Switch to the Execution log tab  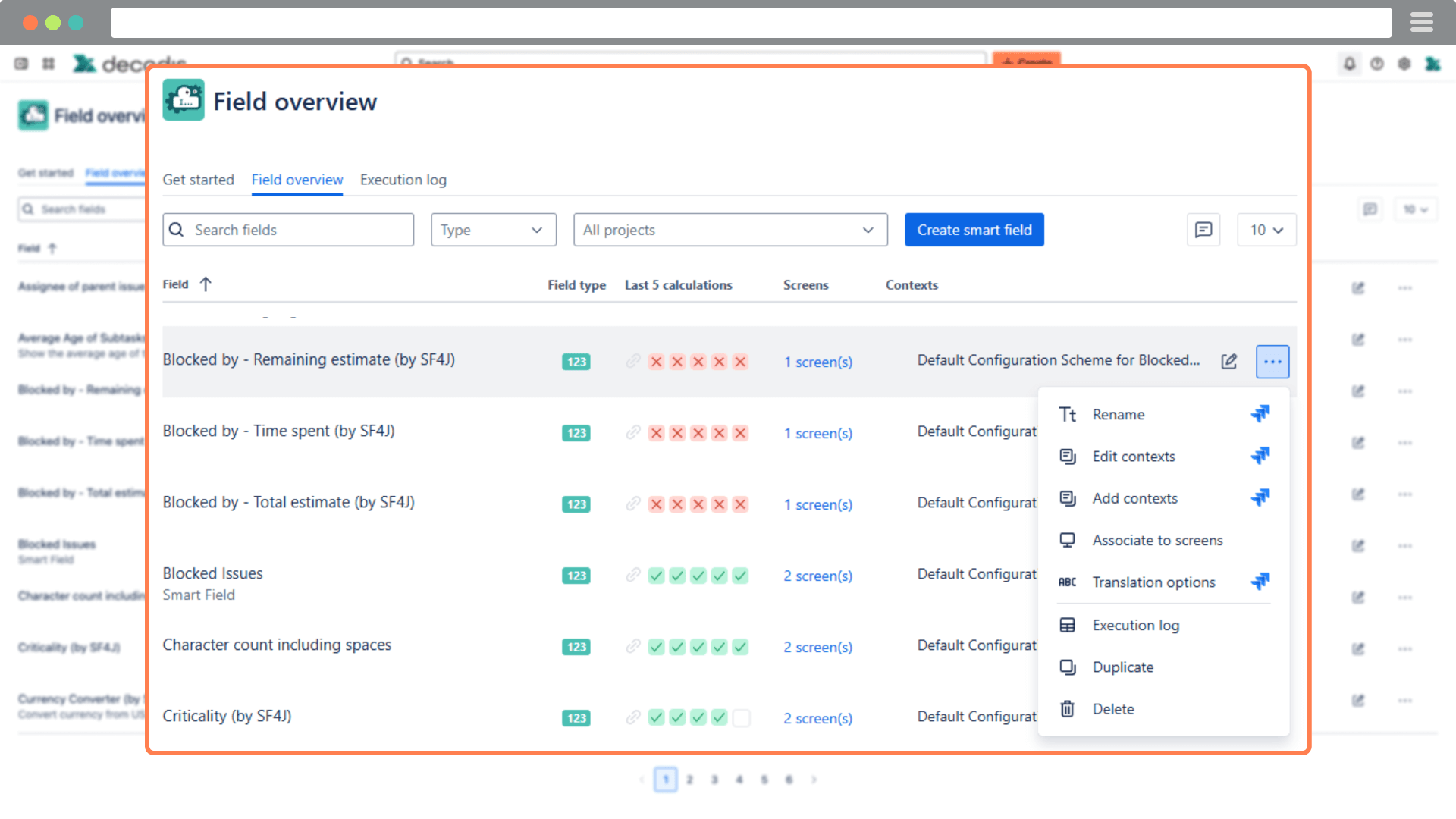pos(403,180)
